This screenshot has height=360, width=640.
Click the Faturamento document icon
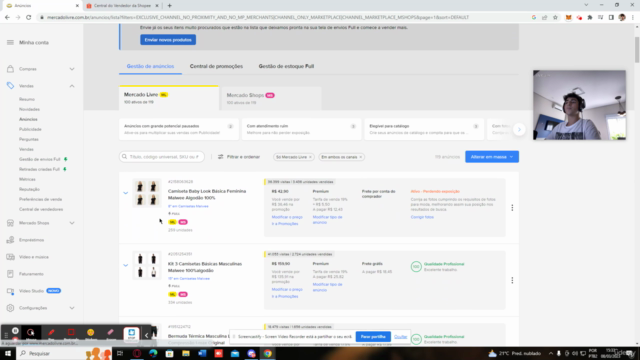tap(10, 274)
